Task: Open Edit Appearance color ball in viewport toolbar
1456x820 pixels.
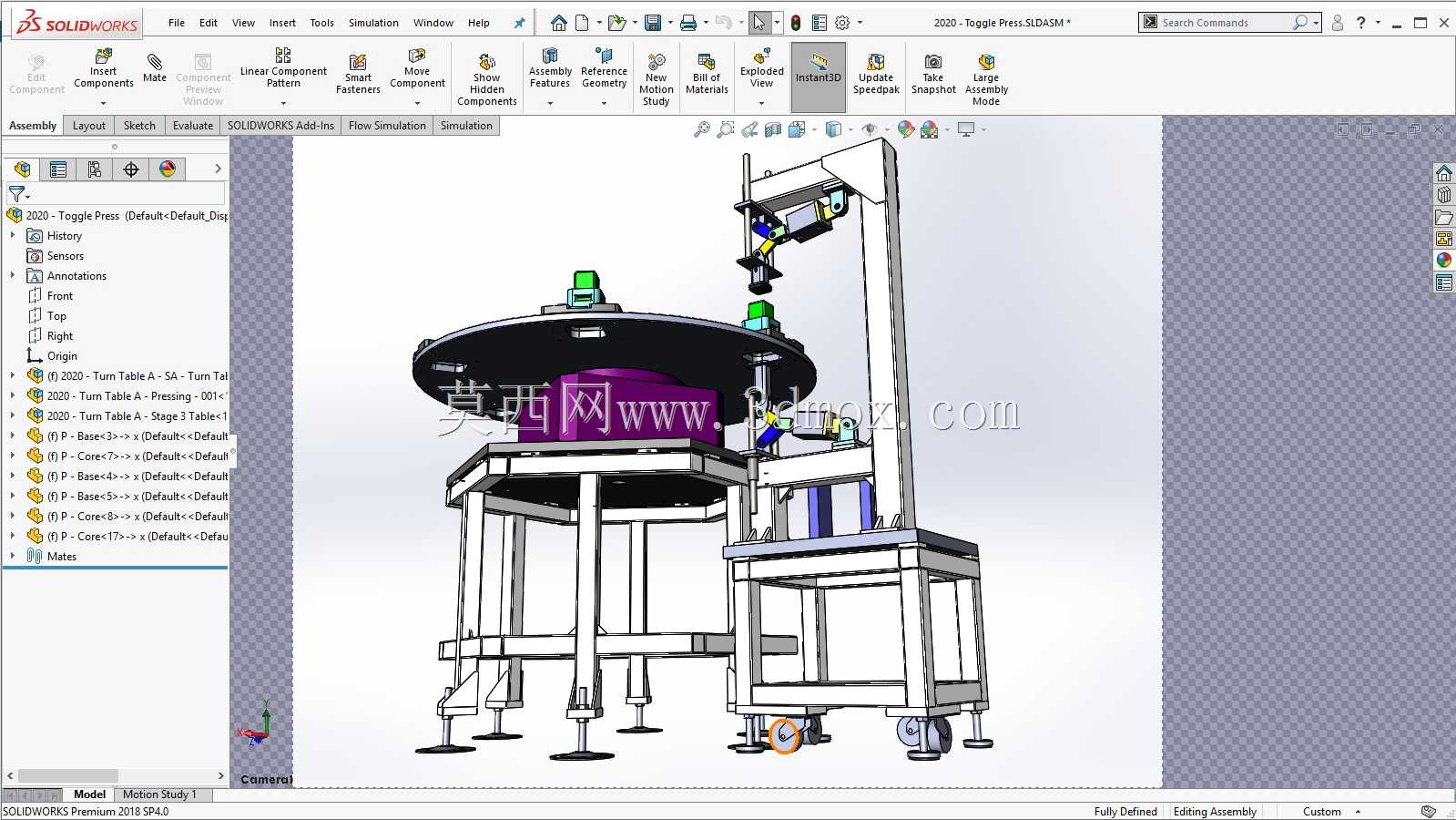Action: [x=905, y=129]
